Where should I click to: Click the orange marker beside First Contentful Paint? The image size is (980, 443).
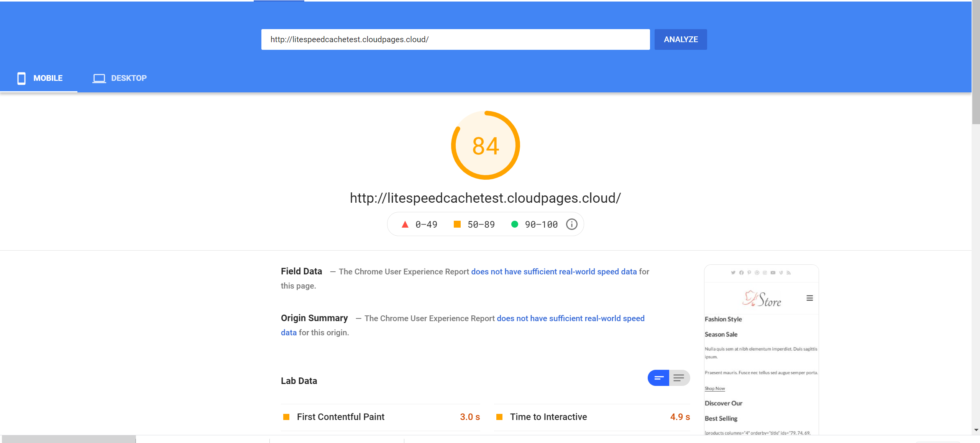(x=286, y=417)
